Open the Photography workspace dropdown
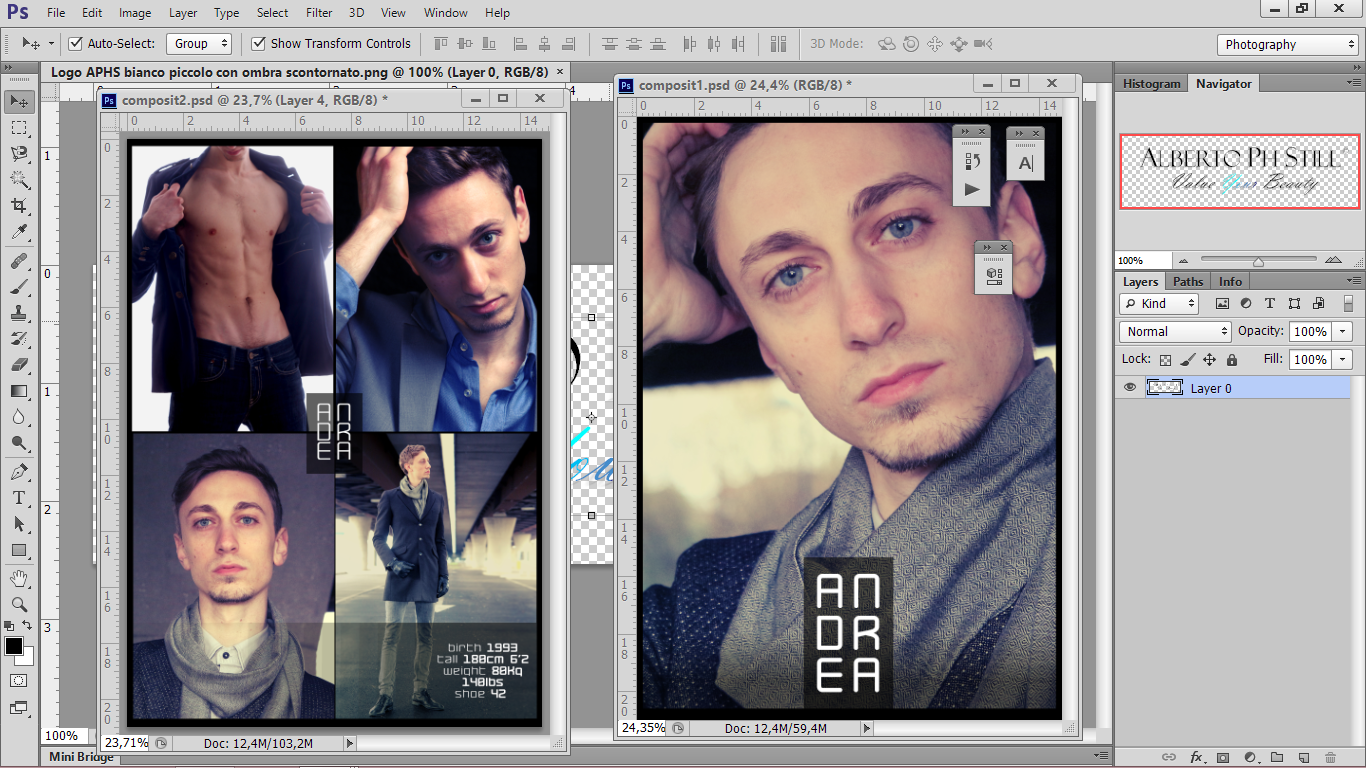Image resolution: width=1366 pixels, height=768 pixels. (x=1287, y=45)
